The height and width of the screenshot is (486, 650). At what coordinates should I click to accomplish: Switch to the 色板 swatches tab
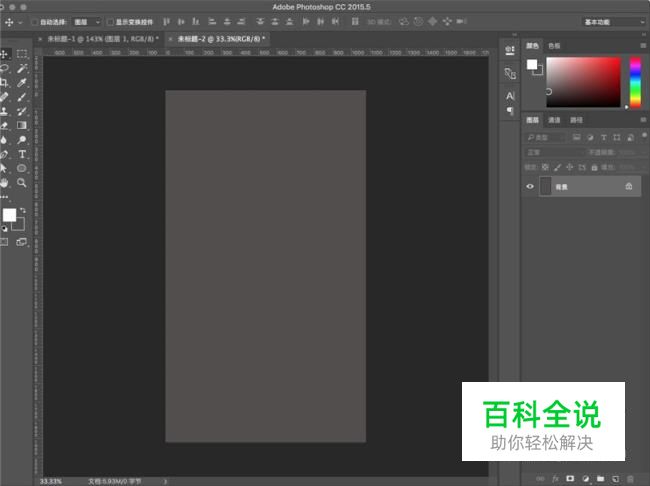[x=554, y=45]
